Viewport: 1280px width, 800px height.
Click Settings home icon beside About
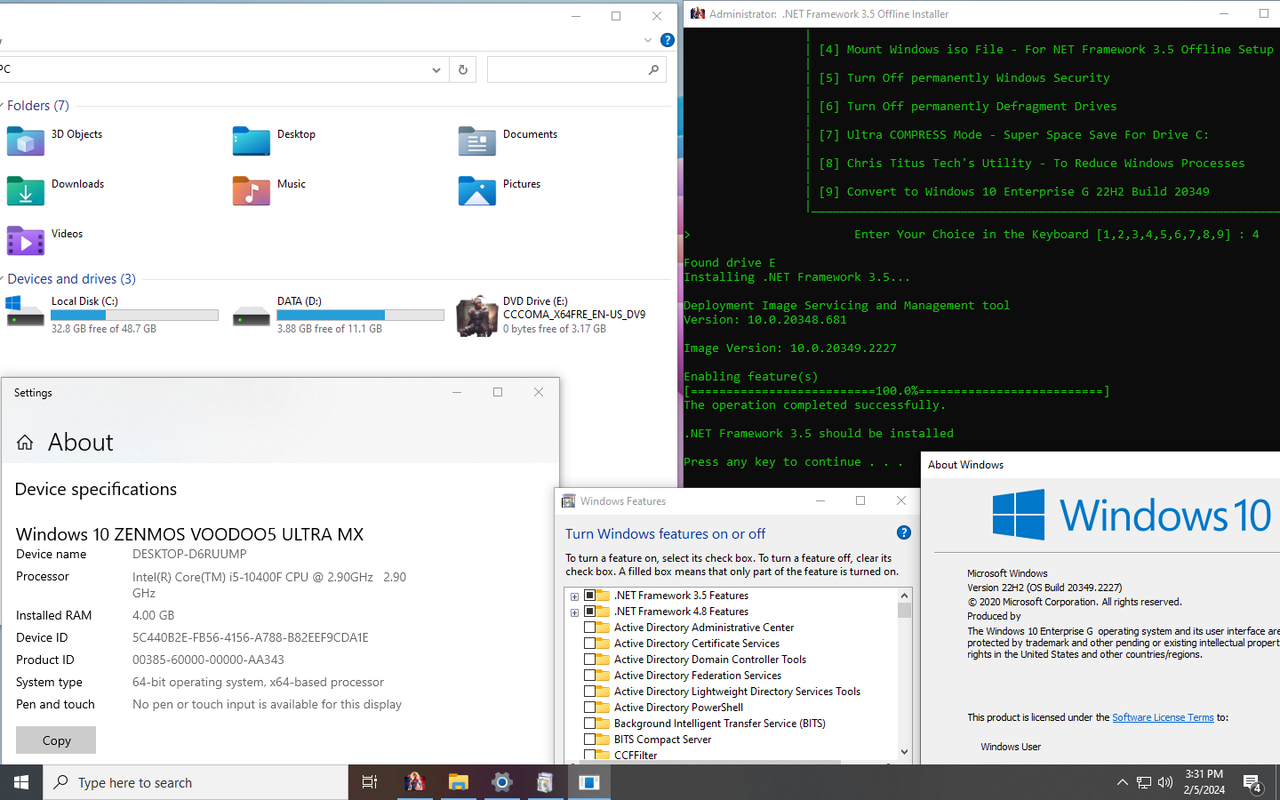pos(25,442)
